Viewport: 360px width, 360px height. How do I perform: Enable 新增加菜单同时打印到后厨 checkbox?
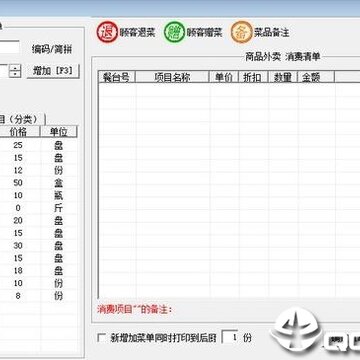coord(101,338)
